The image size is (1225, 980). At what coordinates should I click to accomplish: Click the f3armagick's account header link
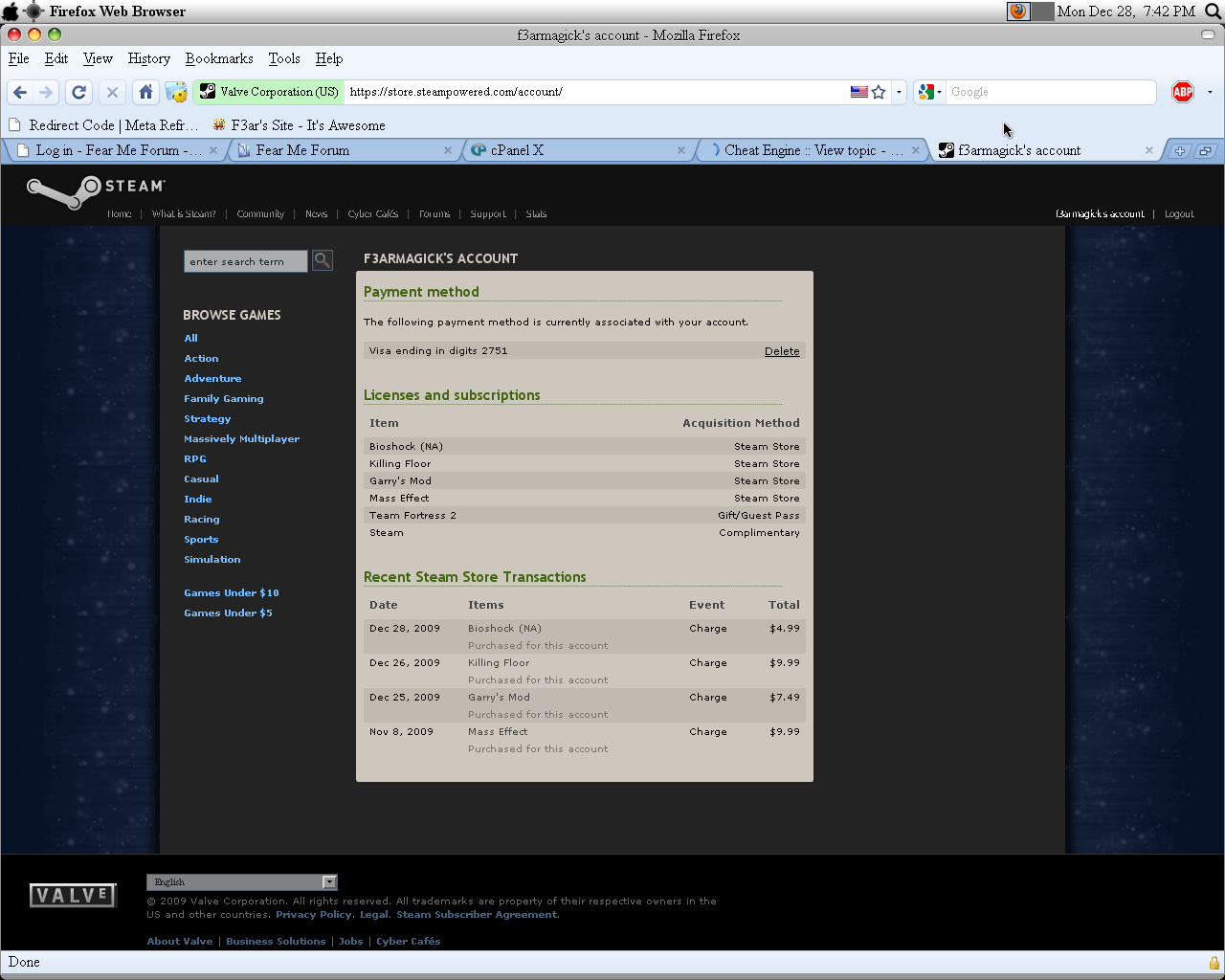pyautogui.click(x=1100, y=214)
